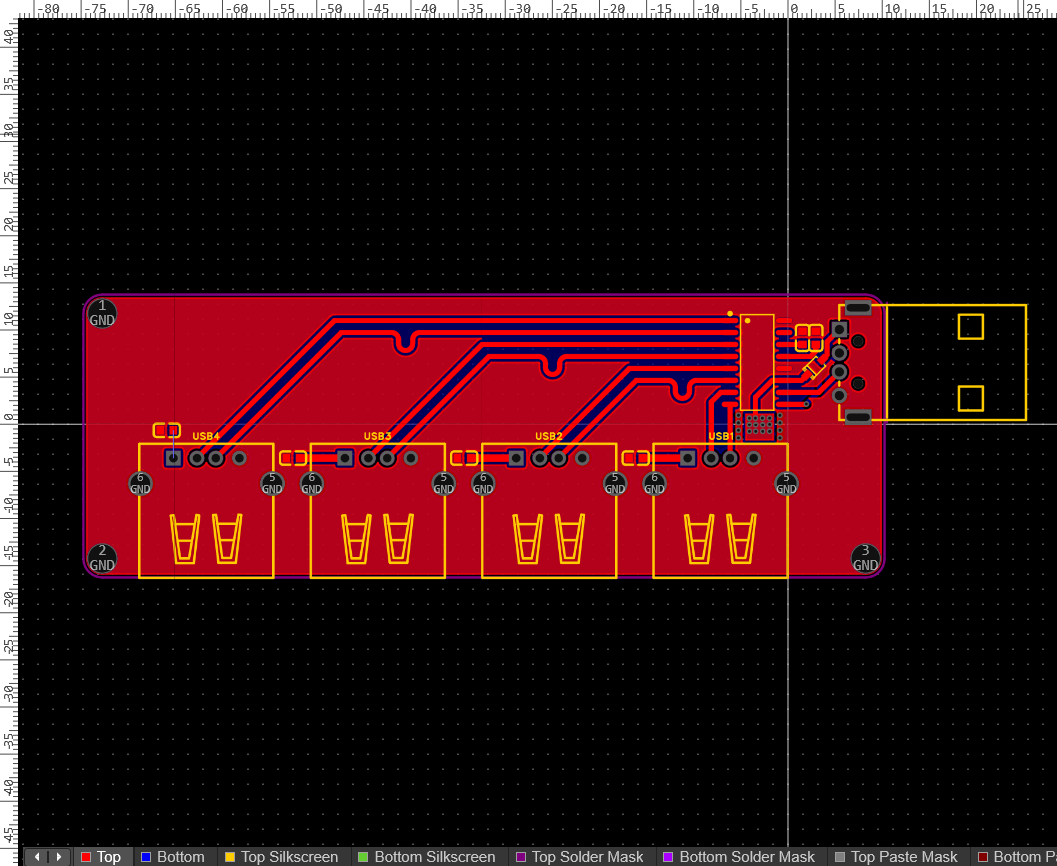Click the square pin 1 pad of USB4

(x=173, y=458)
